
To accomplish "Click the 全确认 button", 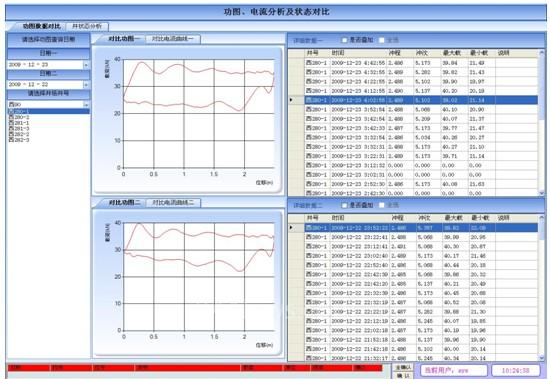I will point(403,367).
